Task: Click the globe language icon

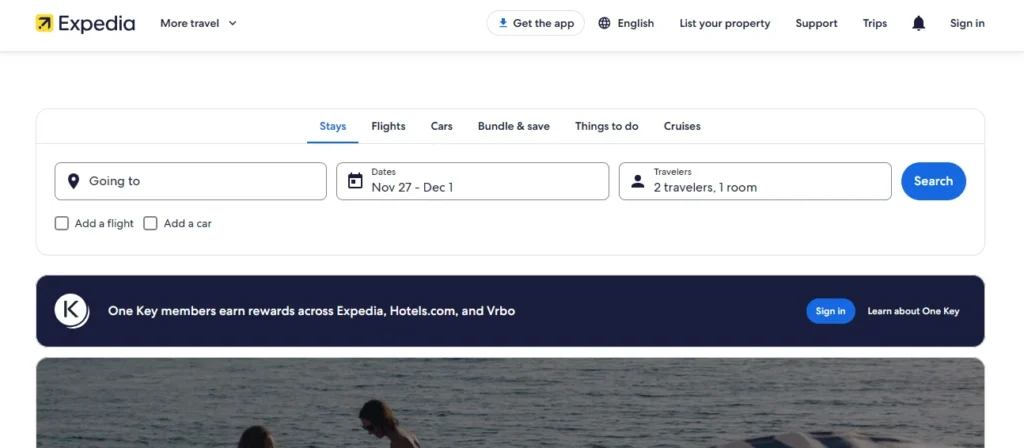Action: [x=605, y=24]
